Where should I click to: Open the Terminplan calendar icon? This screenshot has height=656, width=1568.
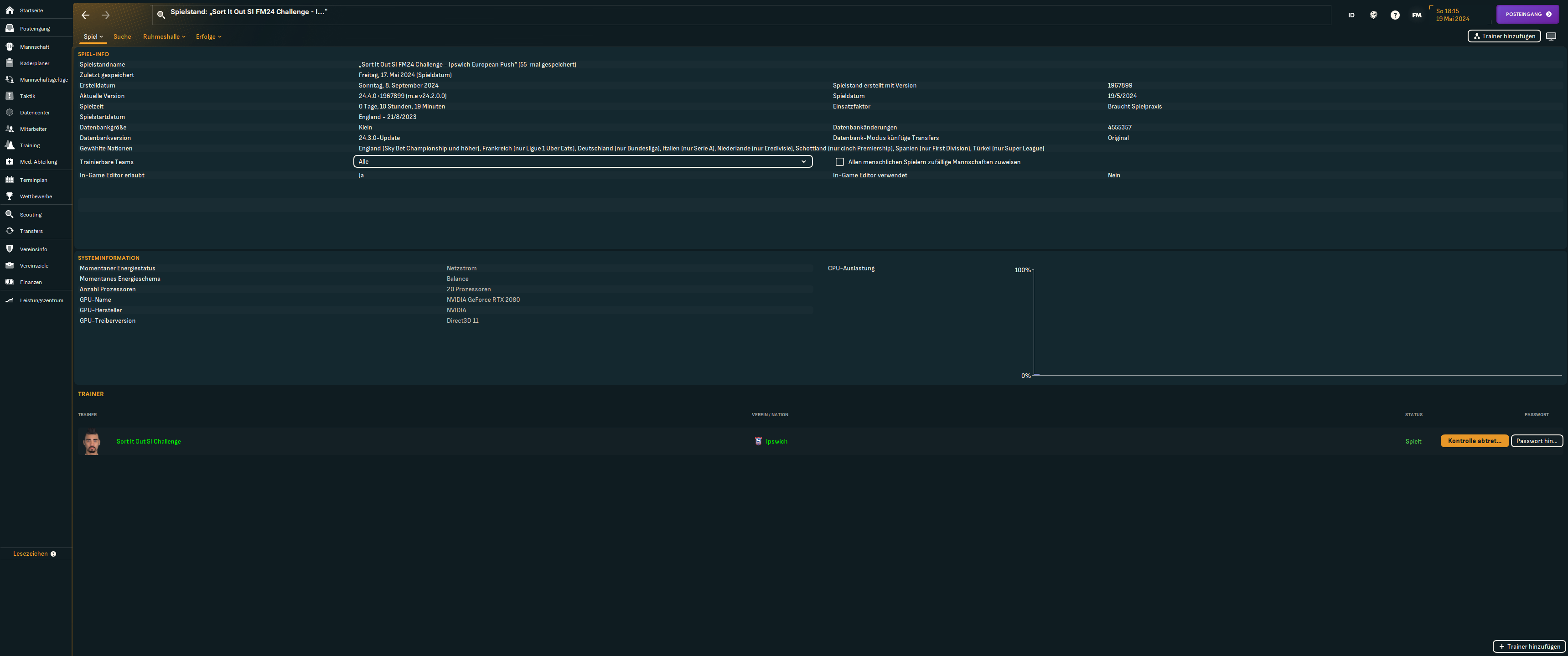click(9, 180)
